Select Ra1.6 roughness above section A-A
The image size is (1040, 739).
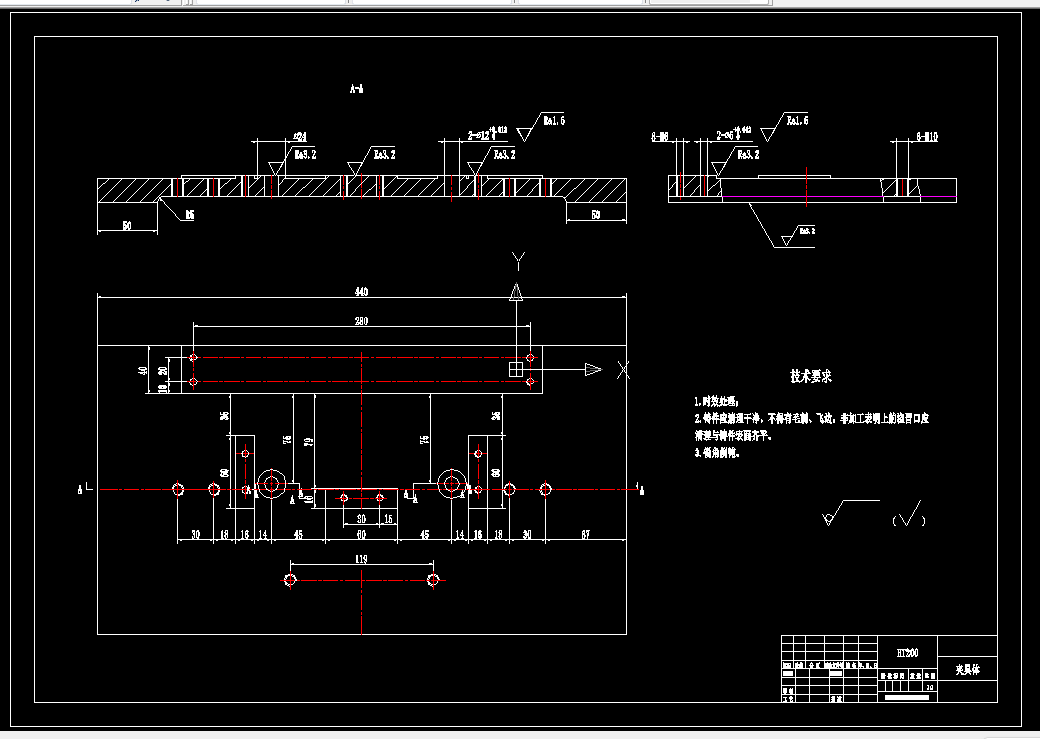[541, 126]
